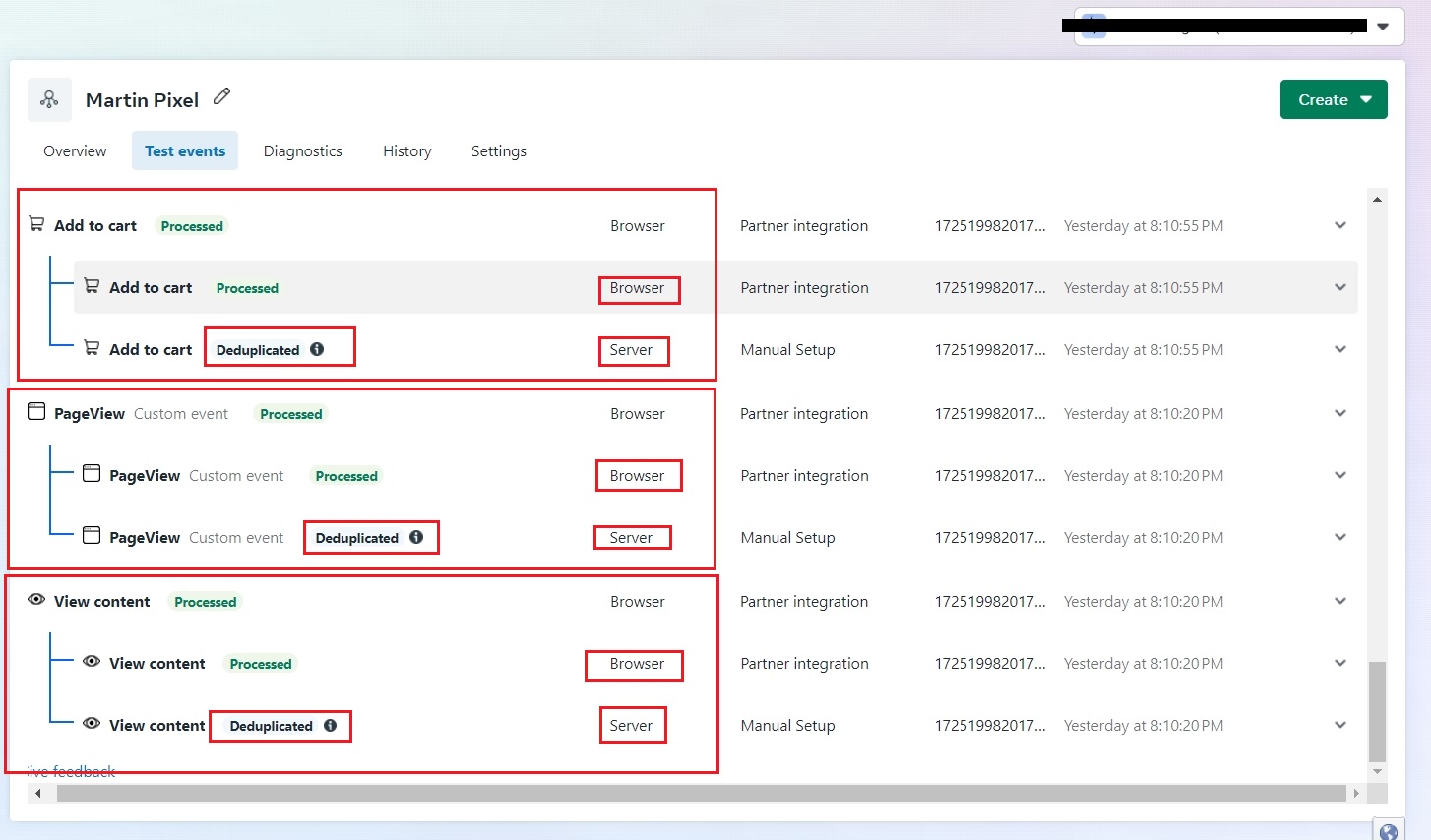Click the Martin Pixel title text
This screenshot has height=840, width=1431.
click(142, 100)
